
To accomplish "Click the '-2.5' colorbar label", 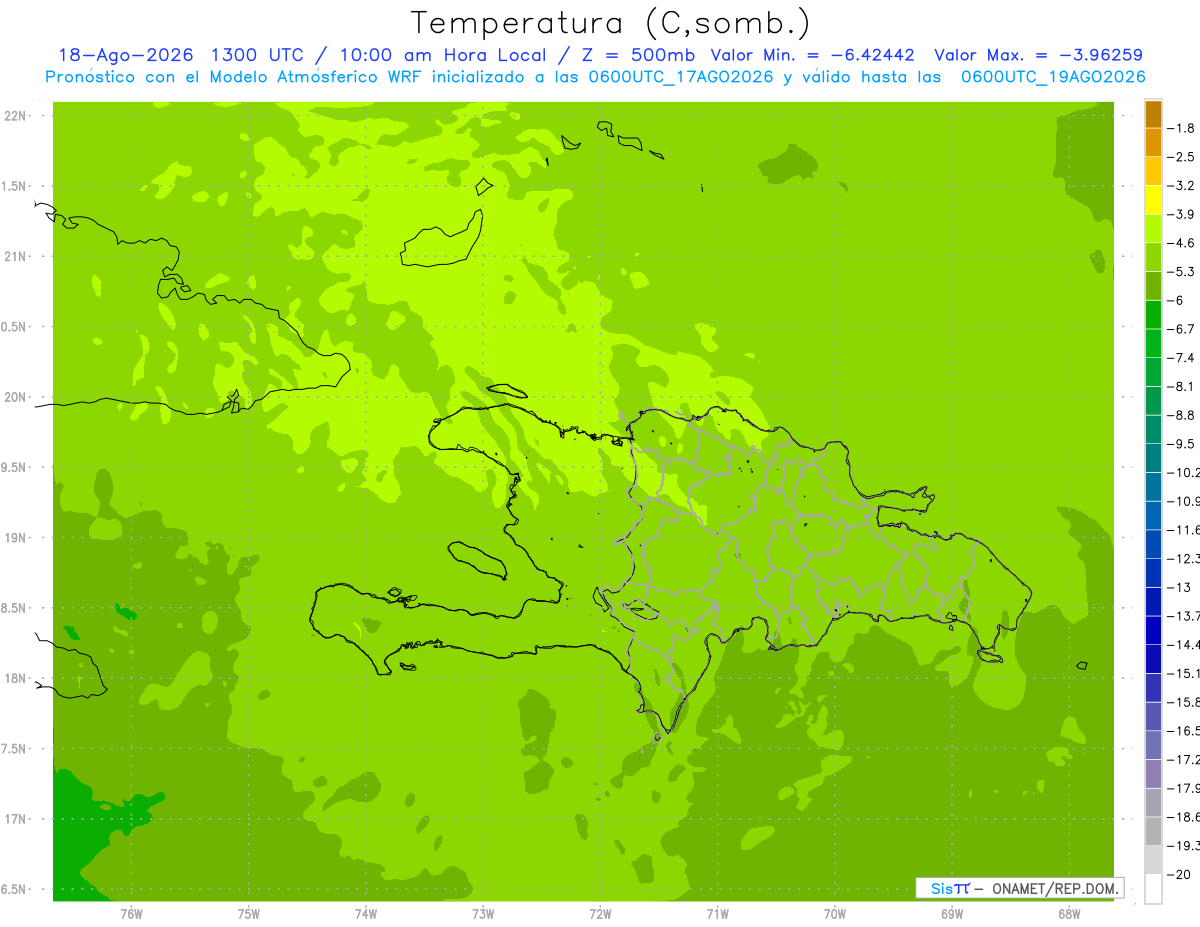I will click(1181, 158).
